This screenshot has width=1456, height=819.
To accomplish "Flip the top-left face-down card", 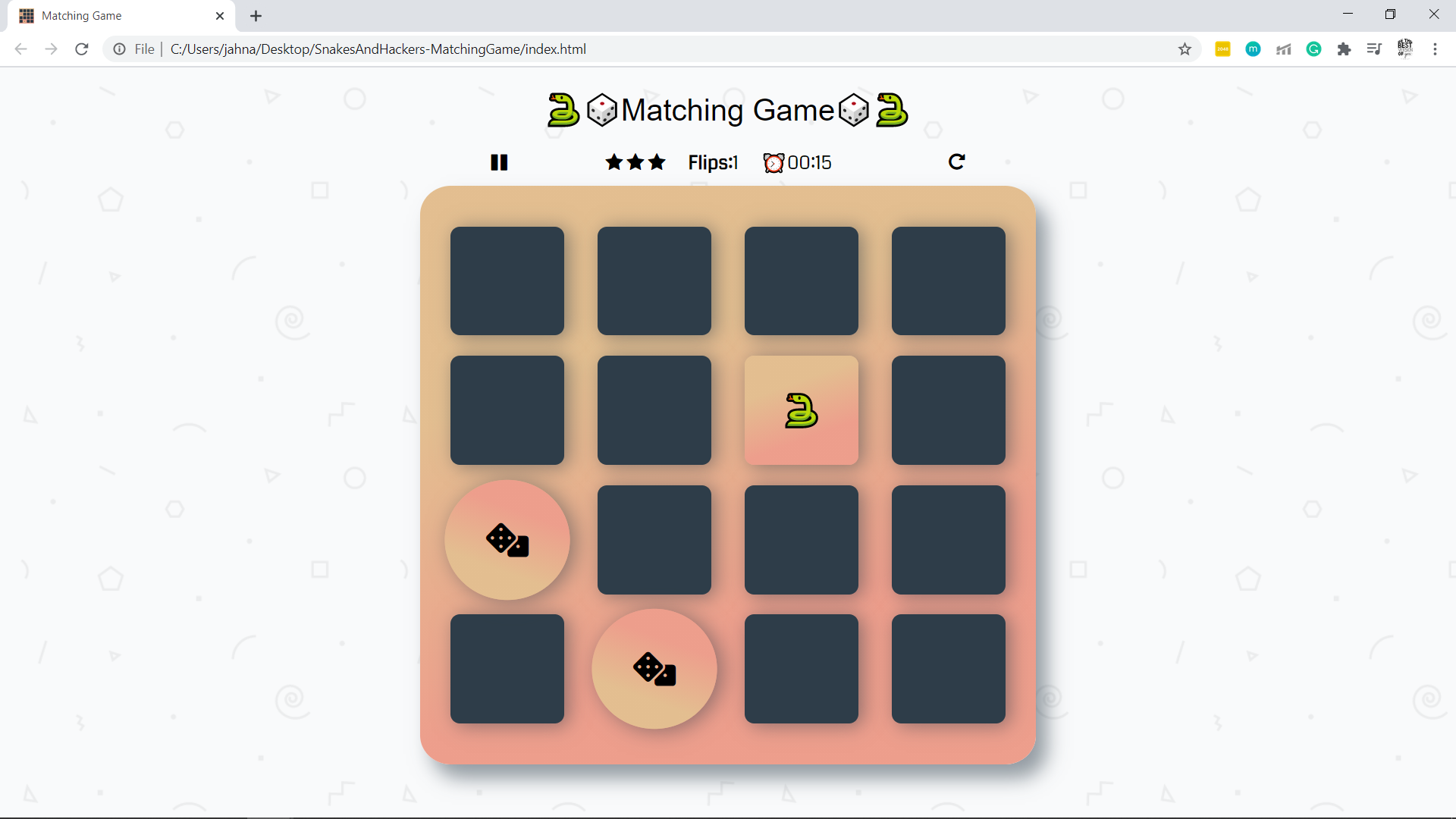I will click(507, 281).
